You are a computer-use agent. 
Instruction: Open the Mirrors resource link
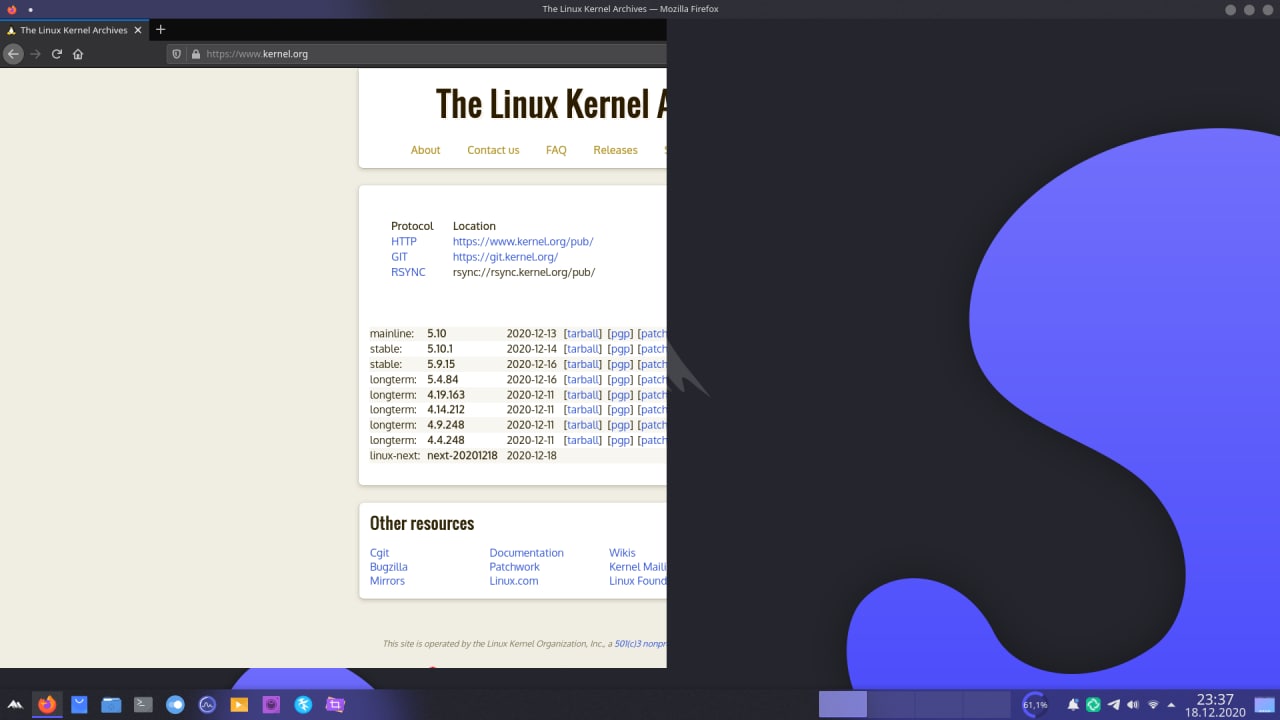click(x=387, y=581)
